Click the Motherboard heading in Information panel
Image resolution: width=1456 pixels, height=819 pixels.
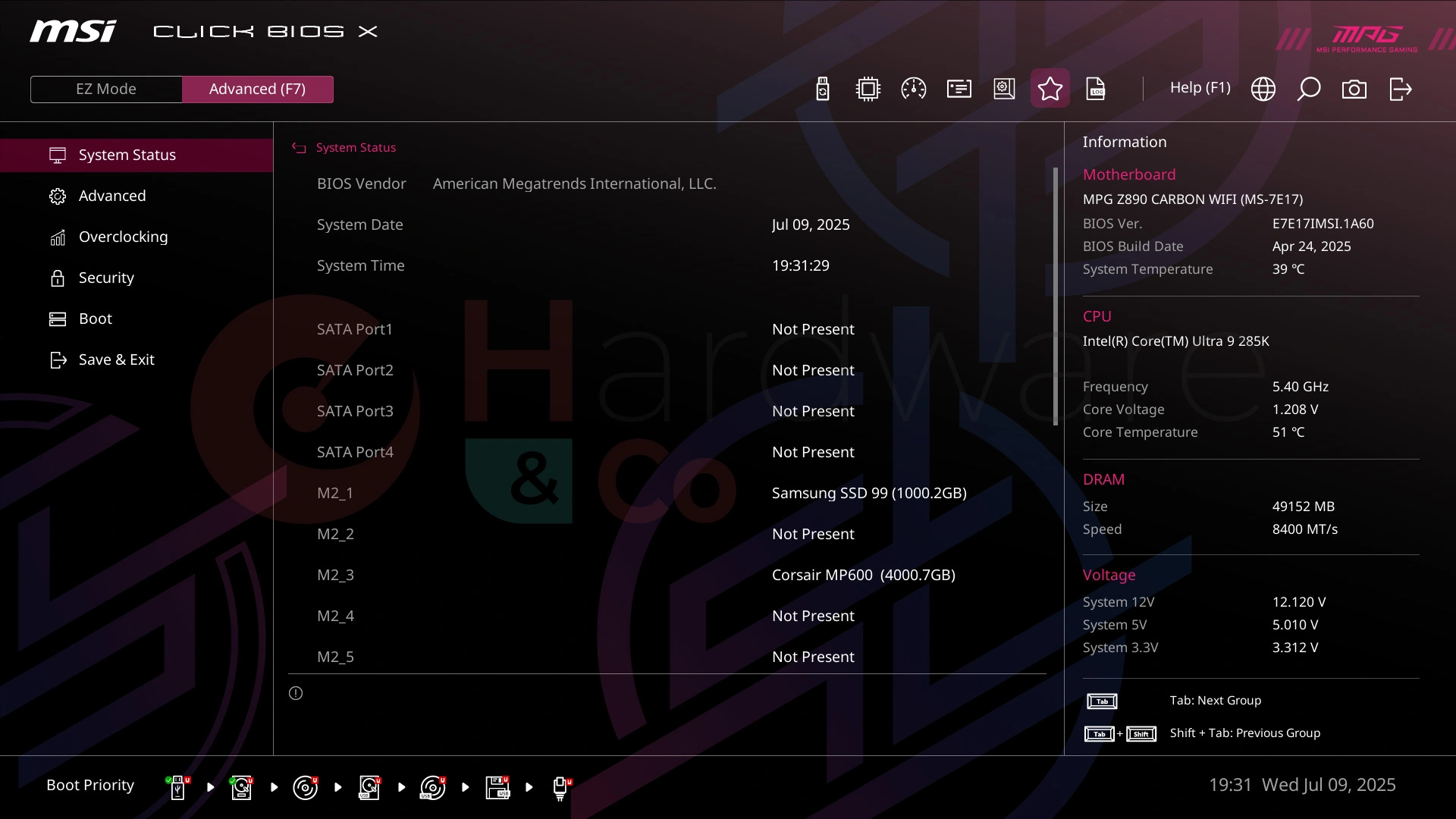1128,174
